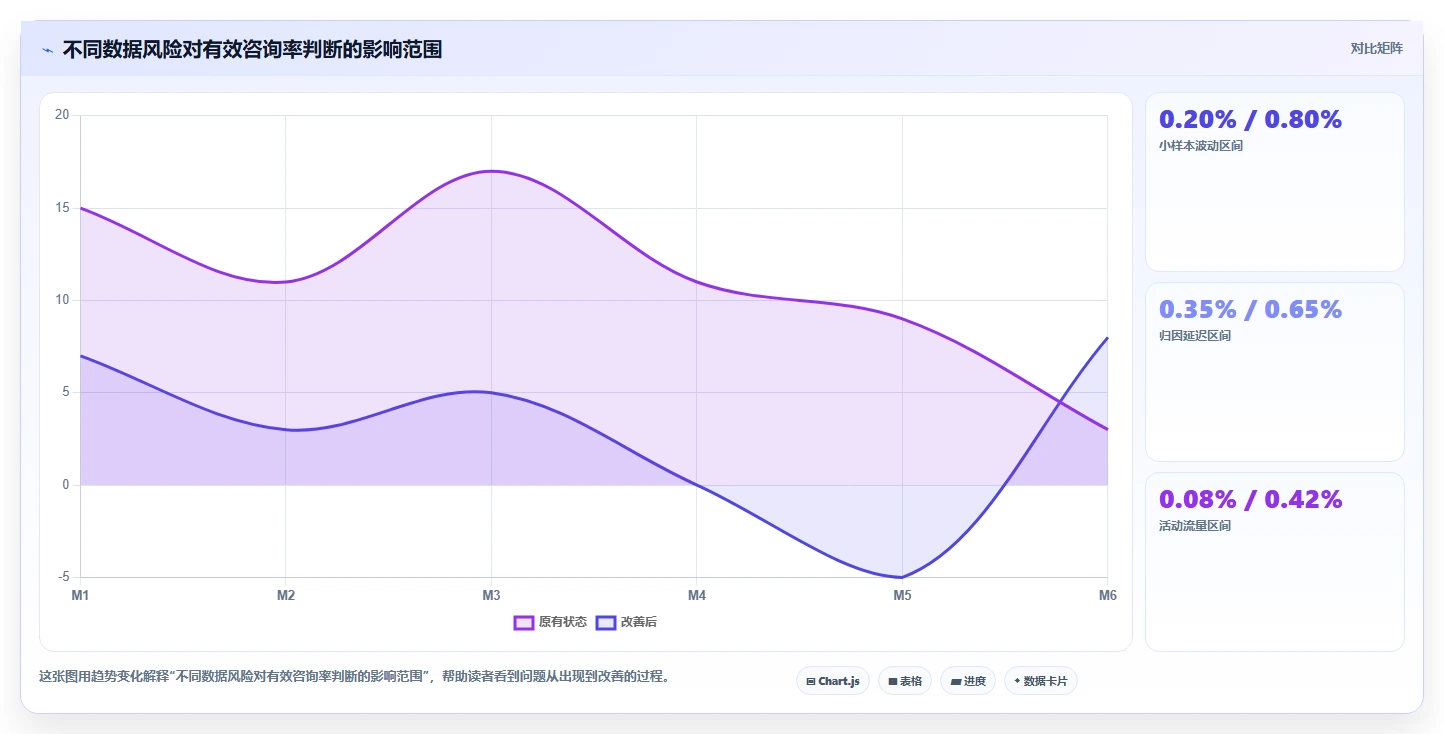Select the Chart.js tag chip
Image resolution: width=1444 pixels, height=734 pixels.
coord(833,681)
